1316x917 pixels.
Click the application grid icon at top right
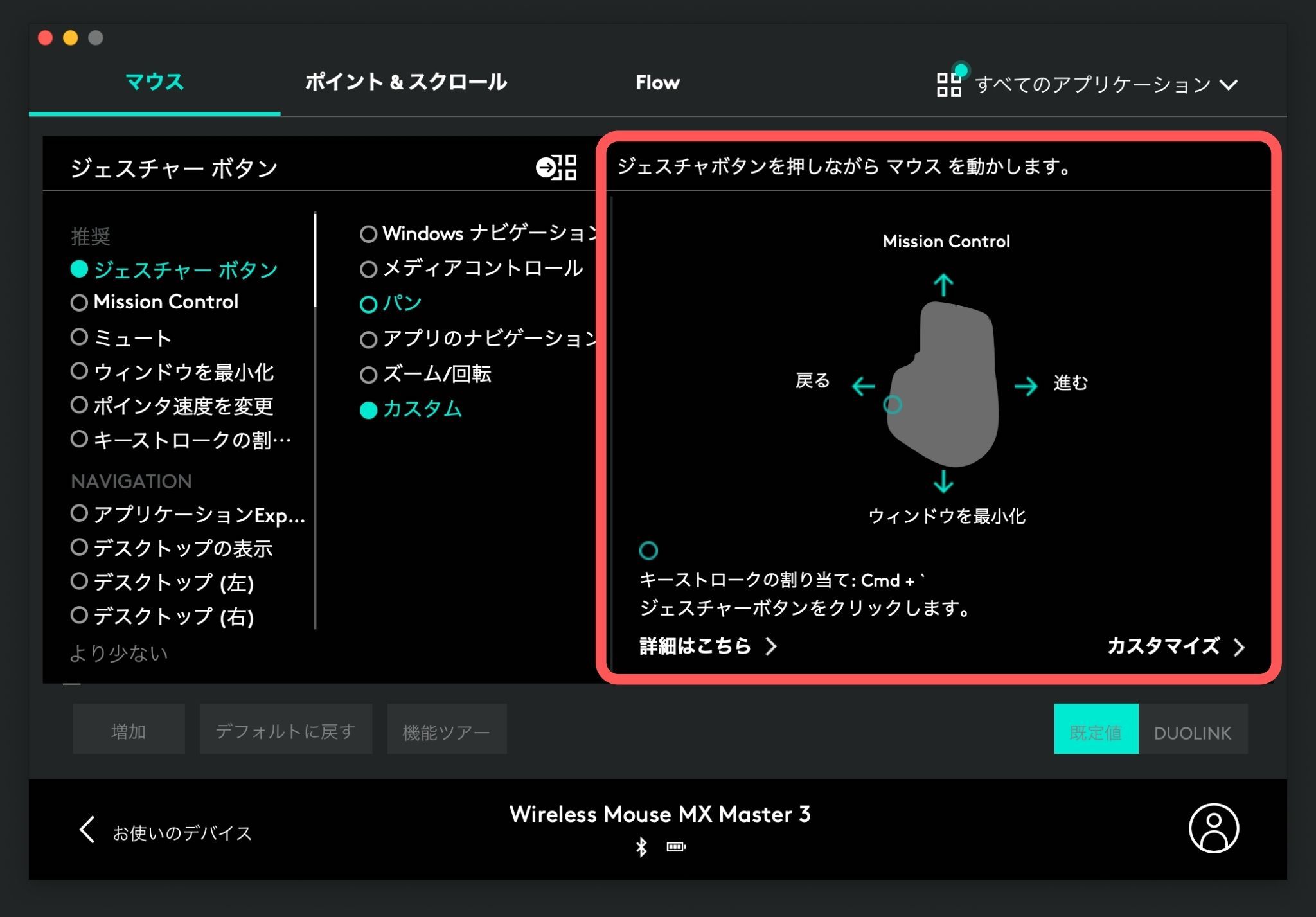pos(948,84)
